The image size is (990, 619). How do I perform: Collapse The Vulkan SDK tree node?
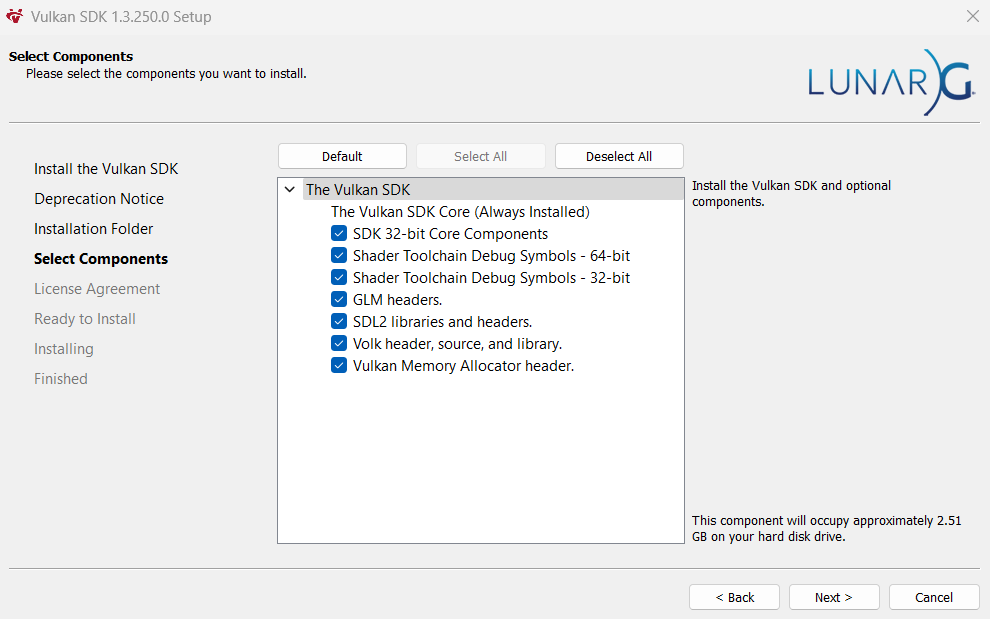290,190
